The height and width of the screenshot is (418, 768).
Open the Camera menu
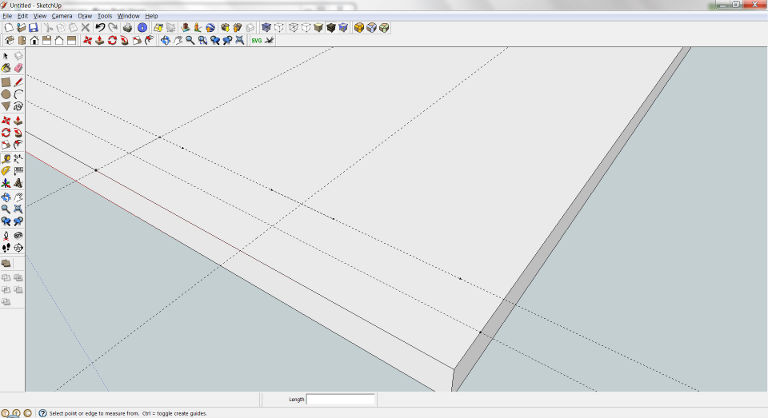(62, 16)
